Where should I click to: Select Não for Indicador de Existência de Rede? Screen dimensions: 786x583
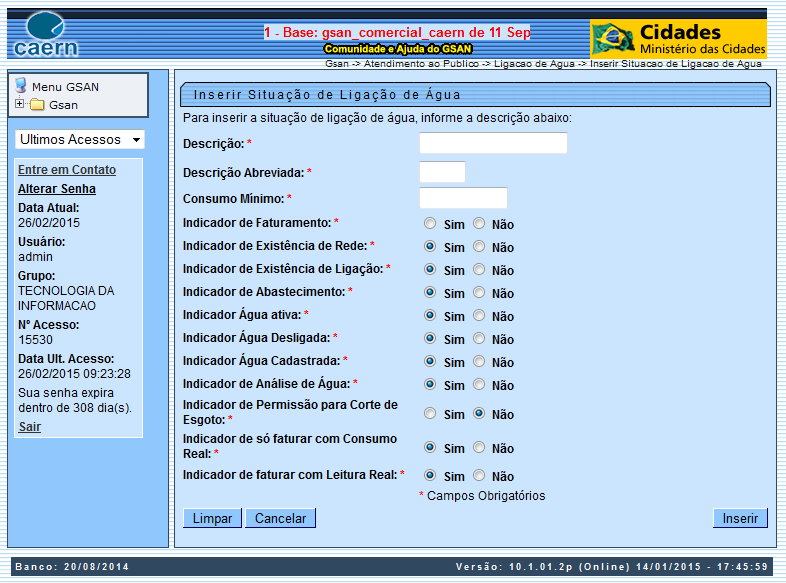[x=479, y=246]
